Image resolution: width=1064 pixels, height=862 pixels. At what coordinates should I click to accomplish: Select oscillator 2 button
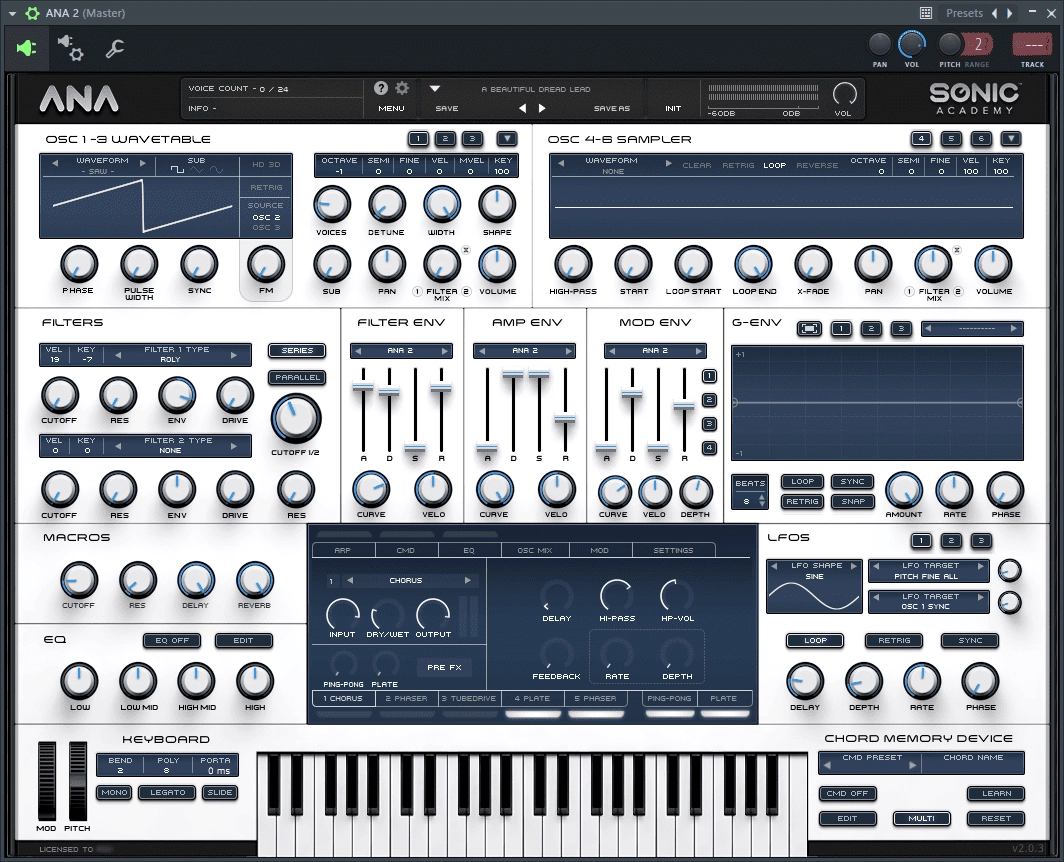click(x=445, y=138)
